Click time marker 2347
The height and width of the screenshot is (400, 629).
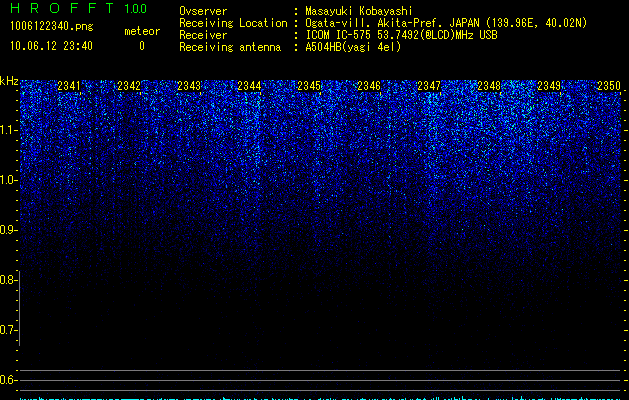(x=429, y=86)
